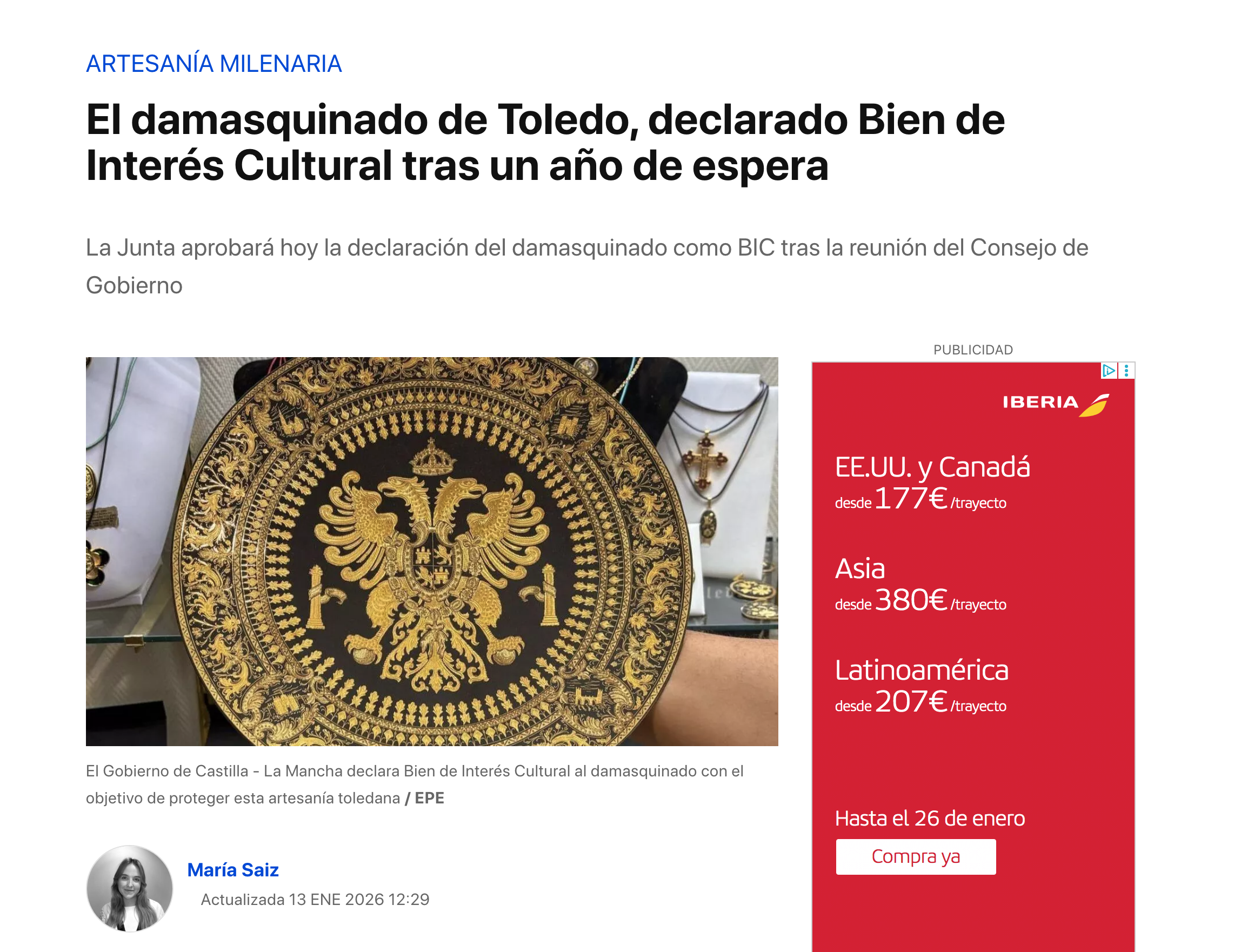Click the PUBLICIDAD label above the ad
Image resolution: width=1254 pixels, height=952 pixels.
tap(973, 350)
